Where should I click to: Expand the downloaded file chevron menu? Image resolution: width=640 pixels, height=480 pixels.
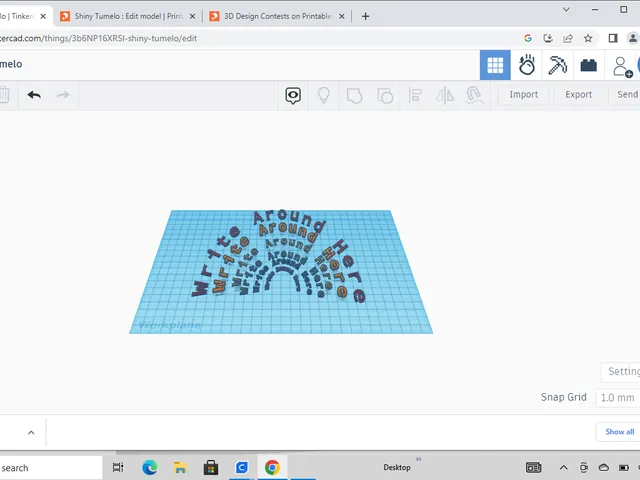tap(31, 433)
